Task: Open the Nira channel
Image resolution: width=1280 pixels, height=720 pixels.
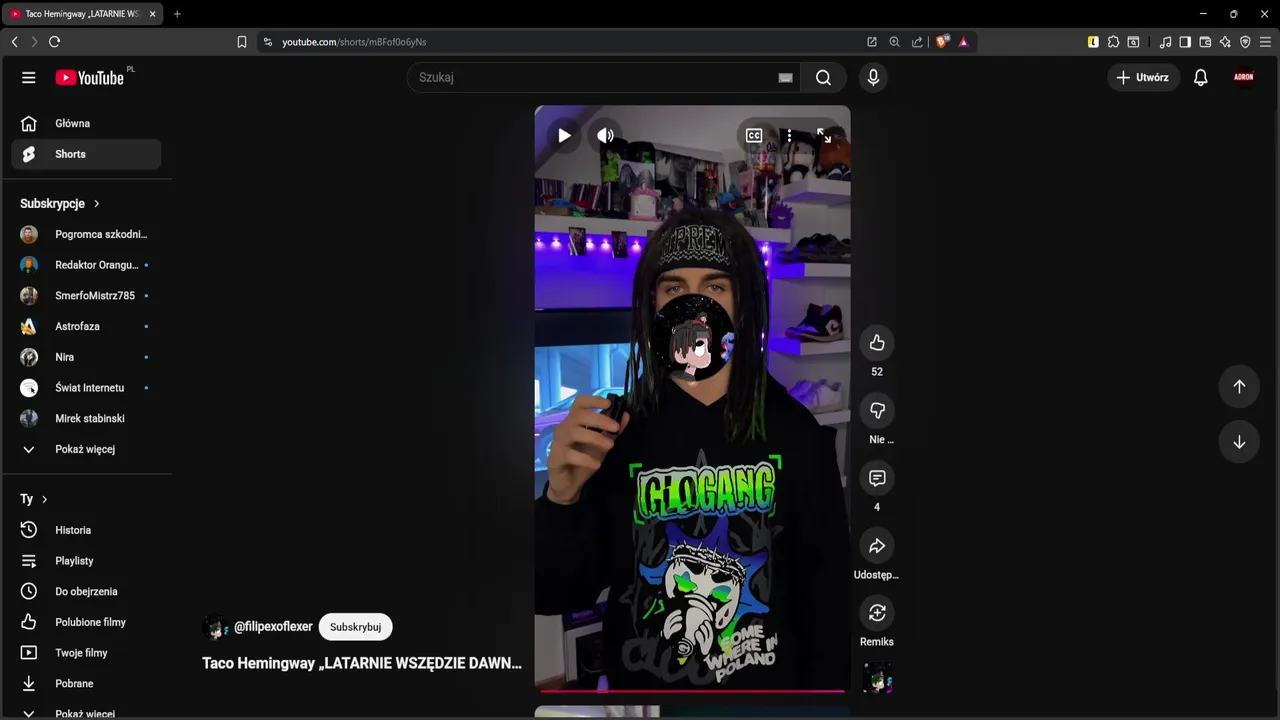Action: coord(86,357)
